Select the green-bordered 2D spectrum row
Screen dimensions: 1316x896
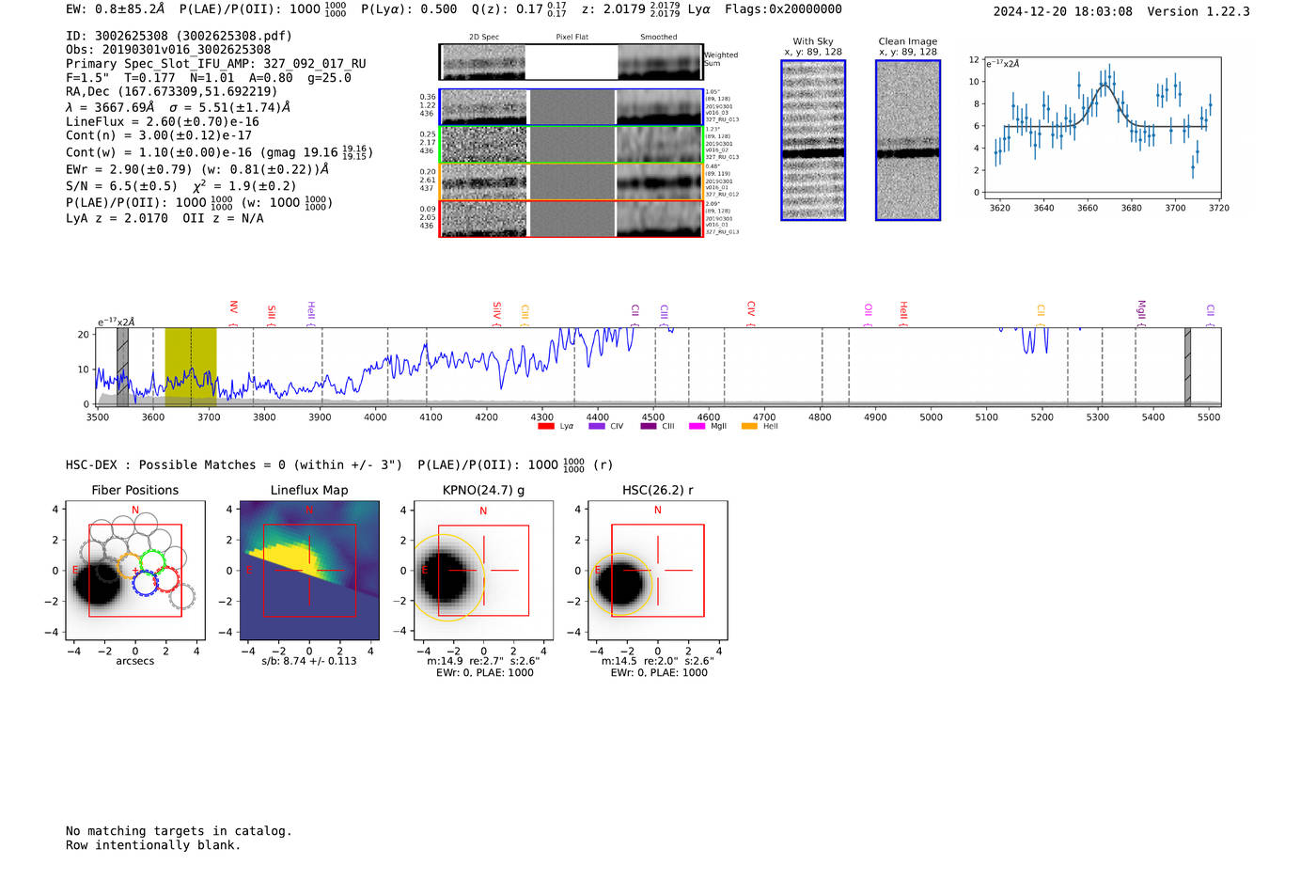tap(572, 145)
